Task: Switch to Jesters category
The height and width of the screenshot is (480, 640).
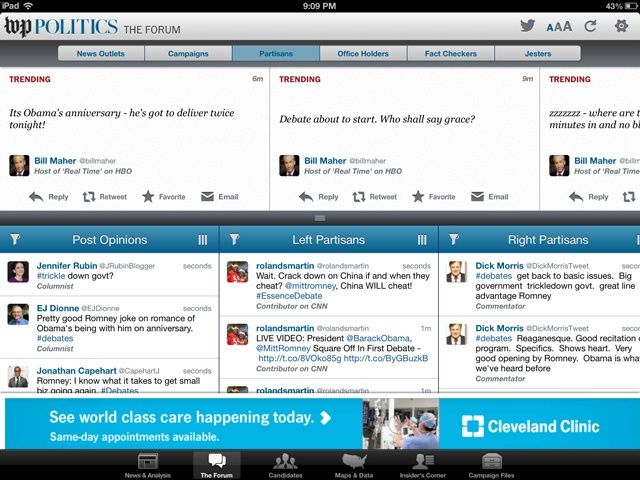Action: [538, 53]
